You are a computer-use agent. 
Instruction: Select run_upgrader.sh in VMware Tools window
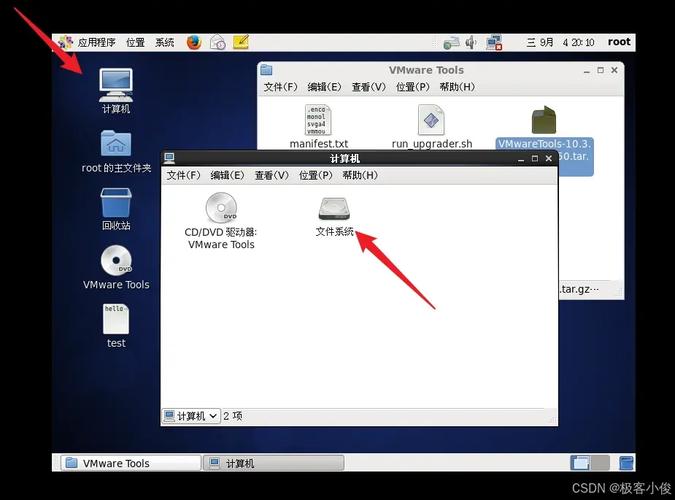432,127
